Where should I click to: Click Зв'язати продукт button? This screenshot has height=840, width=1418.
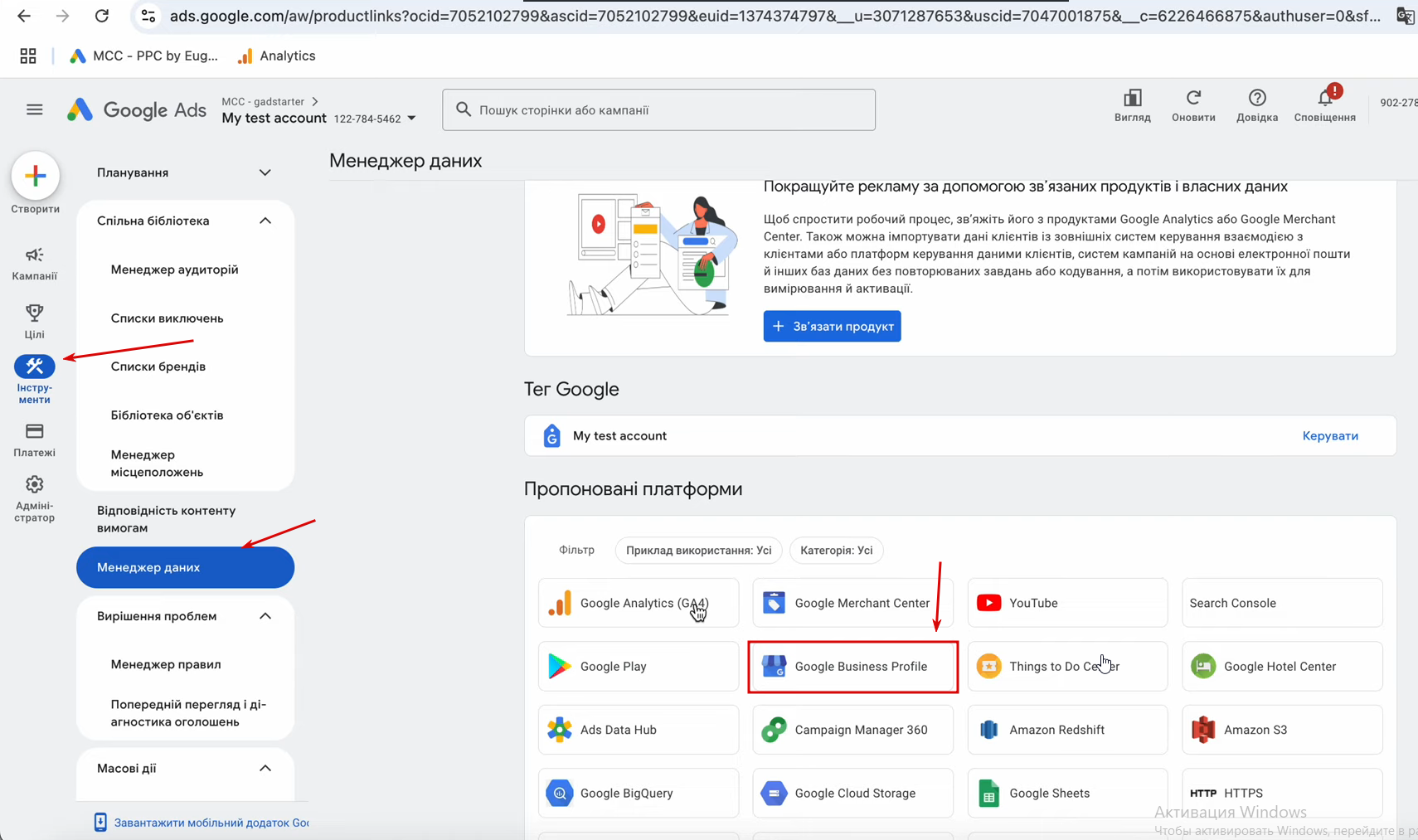coord(832,326)
